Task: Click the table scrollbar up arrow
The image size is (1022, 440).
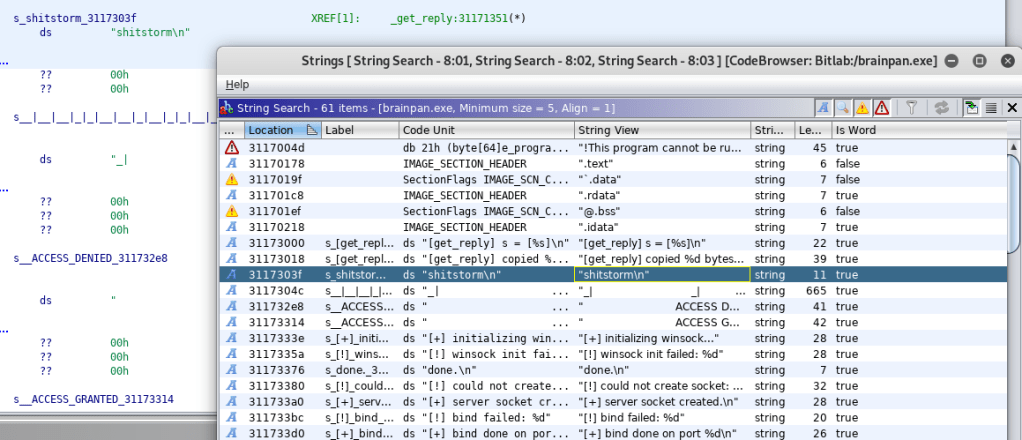Action: pyautogui.click(x=1012, y=146)
